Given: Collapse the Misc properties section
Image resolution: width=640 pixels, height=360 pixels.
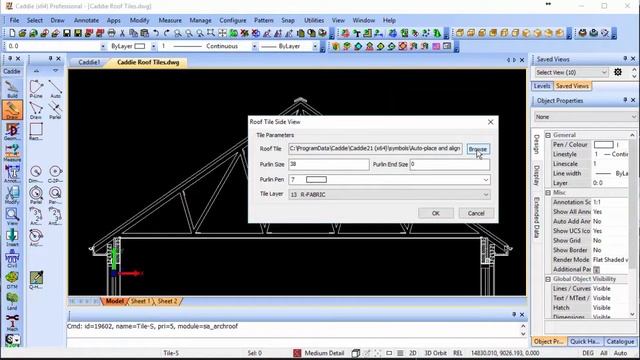Looking at the screenshot, I should [548, 192].
